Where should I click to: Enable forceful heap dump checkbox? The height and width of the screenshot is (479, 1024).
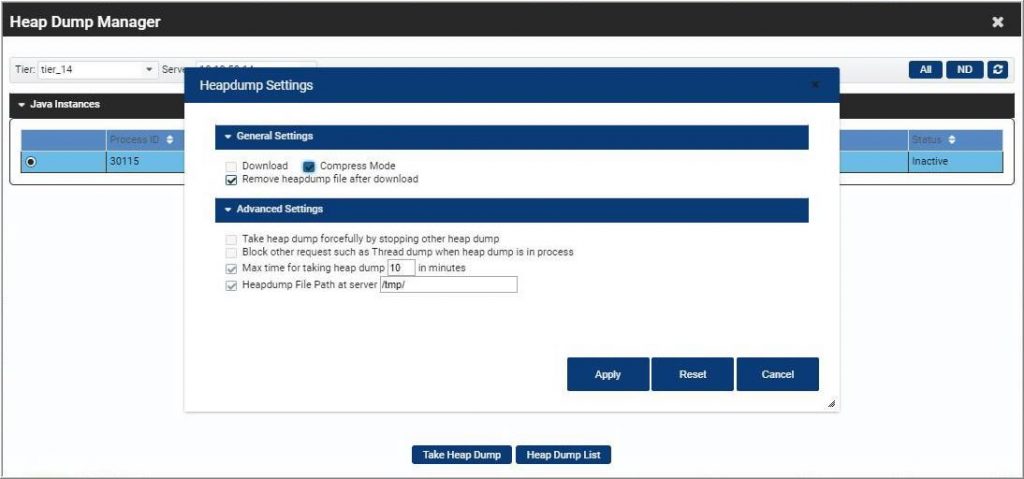[x=232, y=240]
